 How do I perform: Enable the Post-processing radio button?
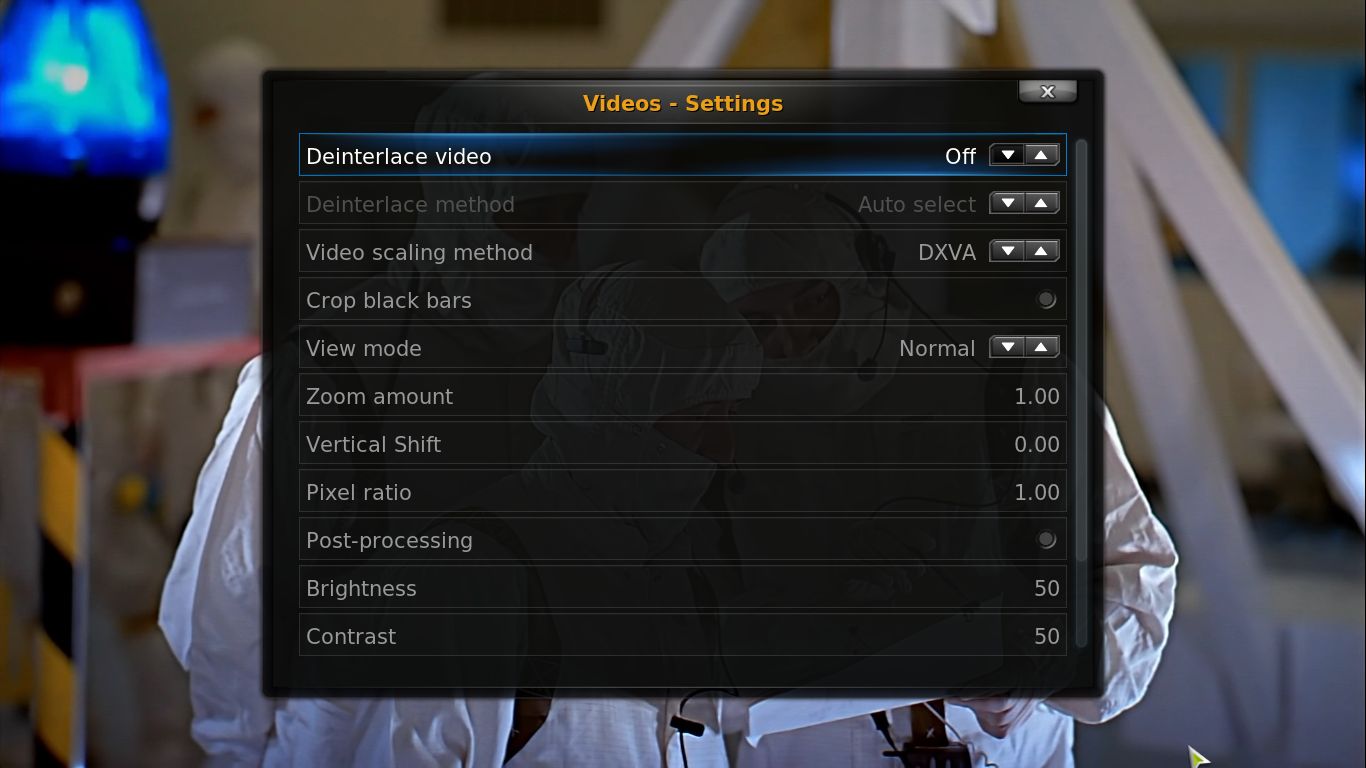point(1046,540)
